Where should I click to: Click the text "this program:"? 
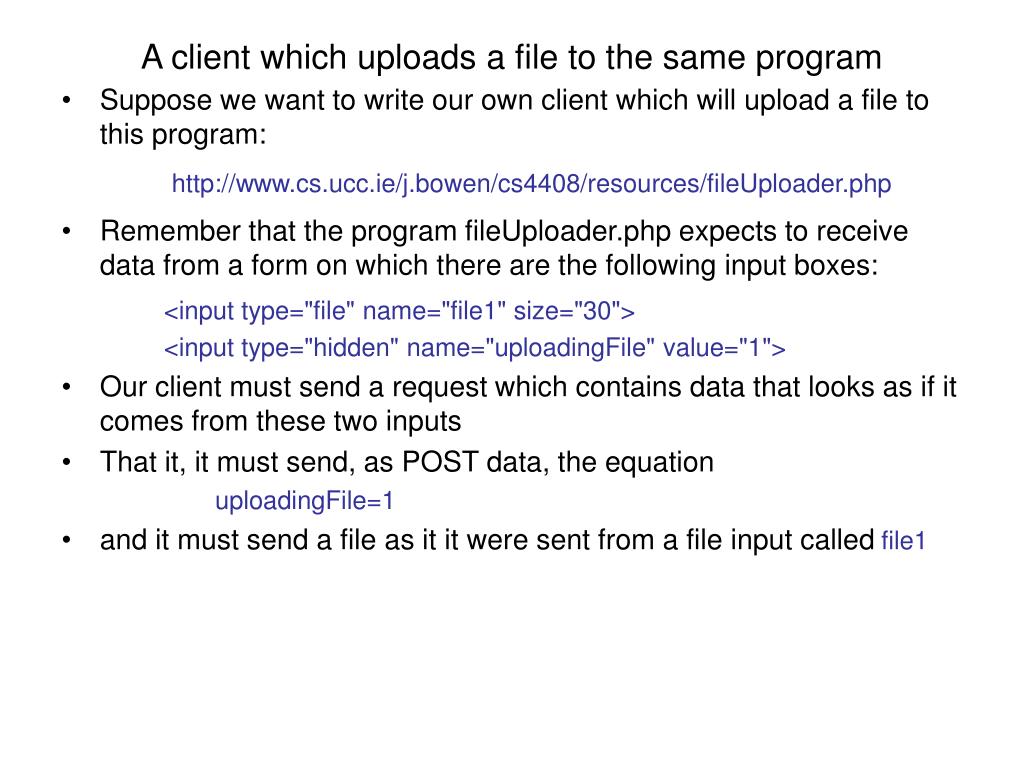click(183, 135)
